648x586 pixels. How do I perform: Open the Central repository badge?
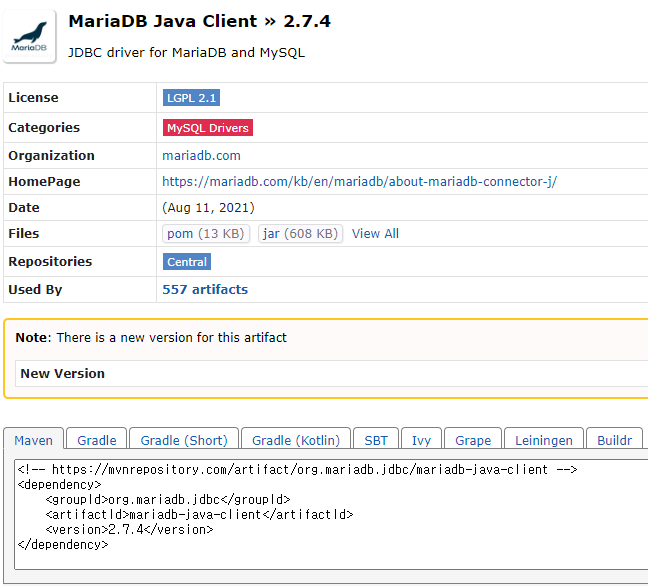187,262
